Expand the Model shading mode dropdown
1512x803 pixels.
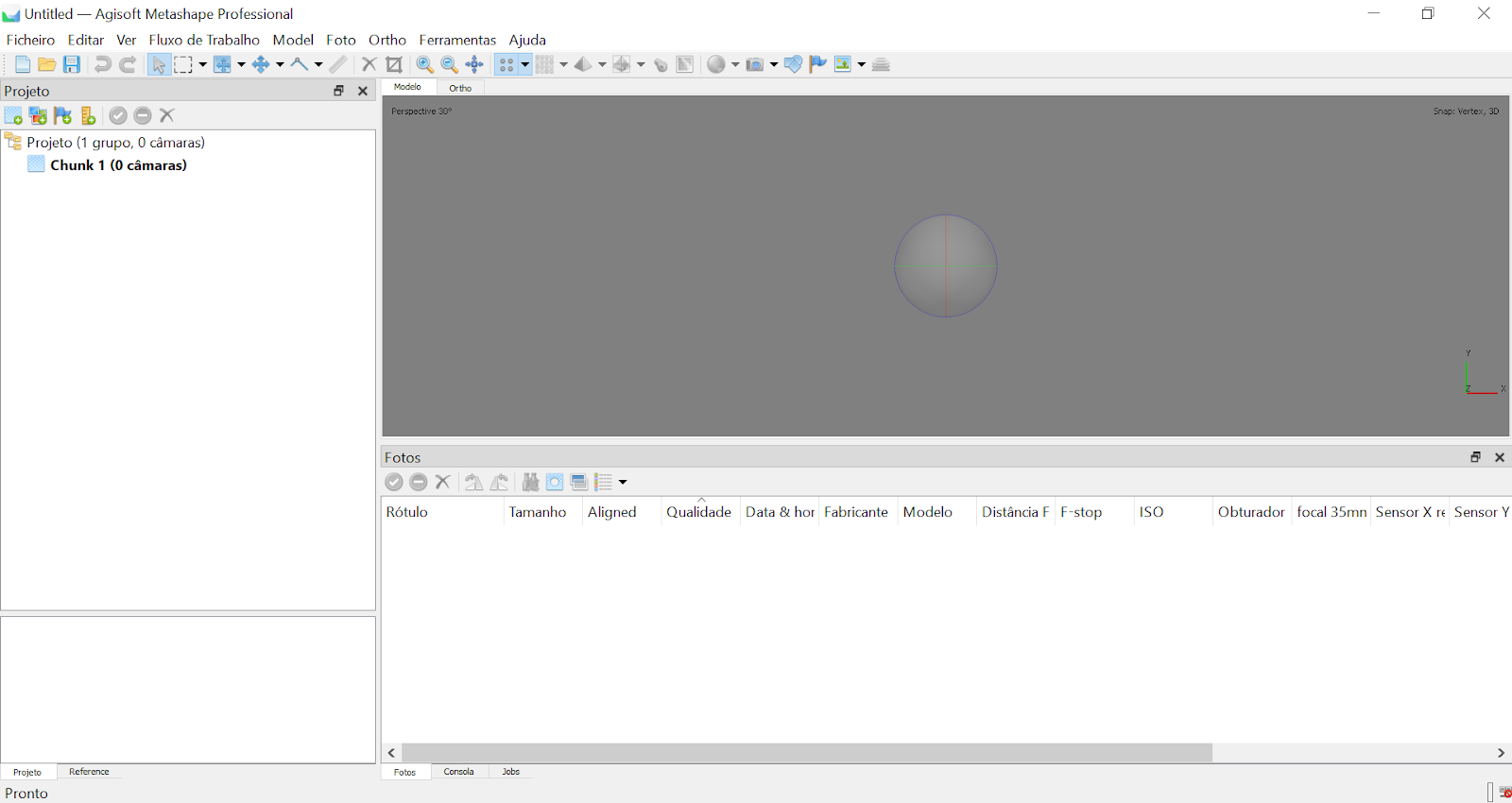602,64
